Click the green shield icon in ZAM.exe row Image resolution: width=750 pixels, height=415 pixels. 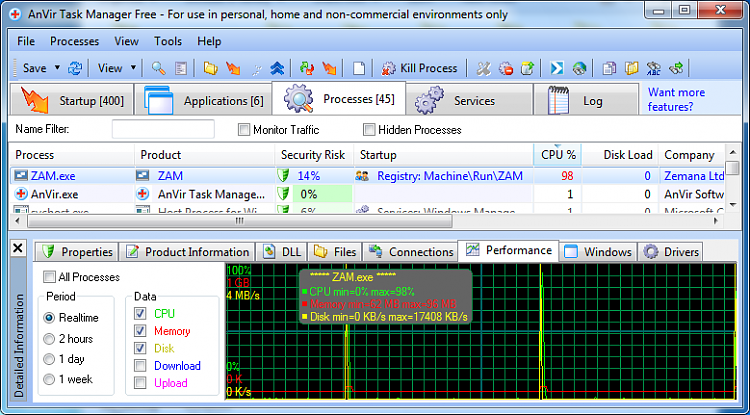[283, 175]
